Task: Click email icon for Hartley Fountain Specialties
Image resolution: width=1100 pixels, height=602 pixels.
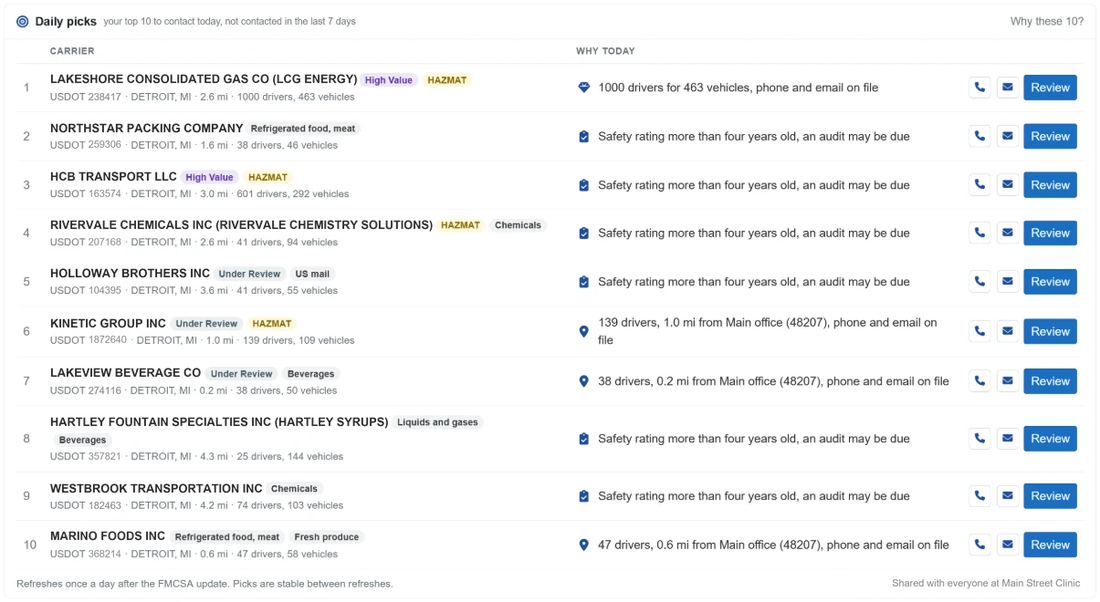Action: coord(1007,439)
